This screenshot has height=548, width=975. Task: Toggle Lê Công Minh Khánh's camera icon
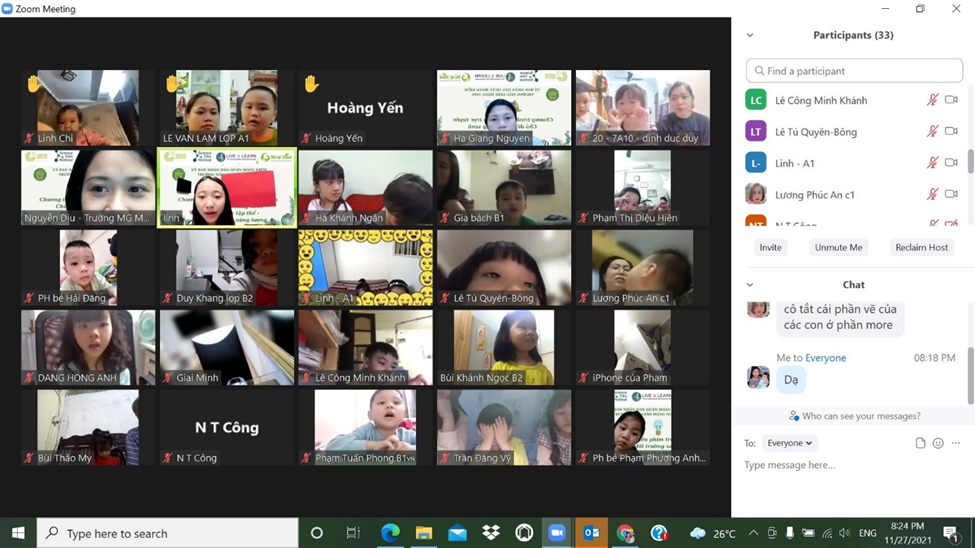tap(951, 100)
